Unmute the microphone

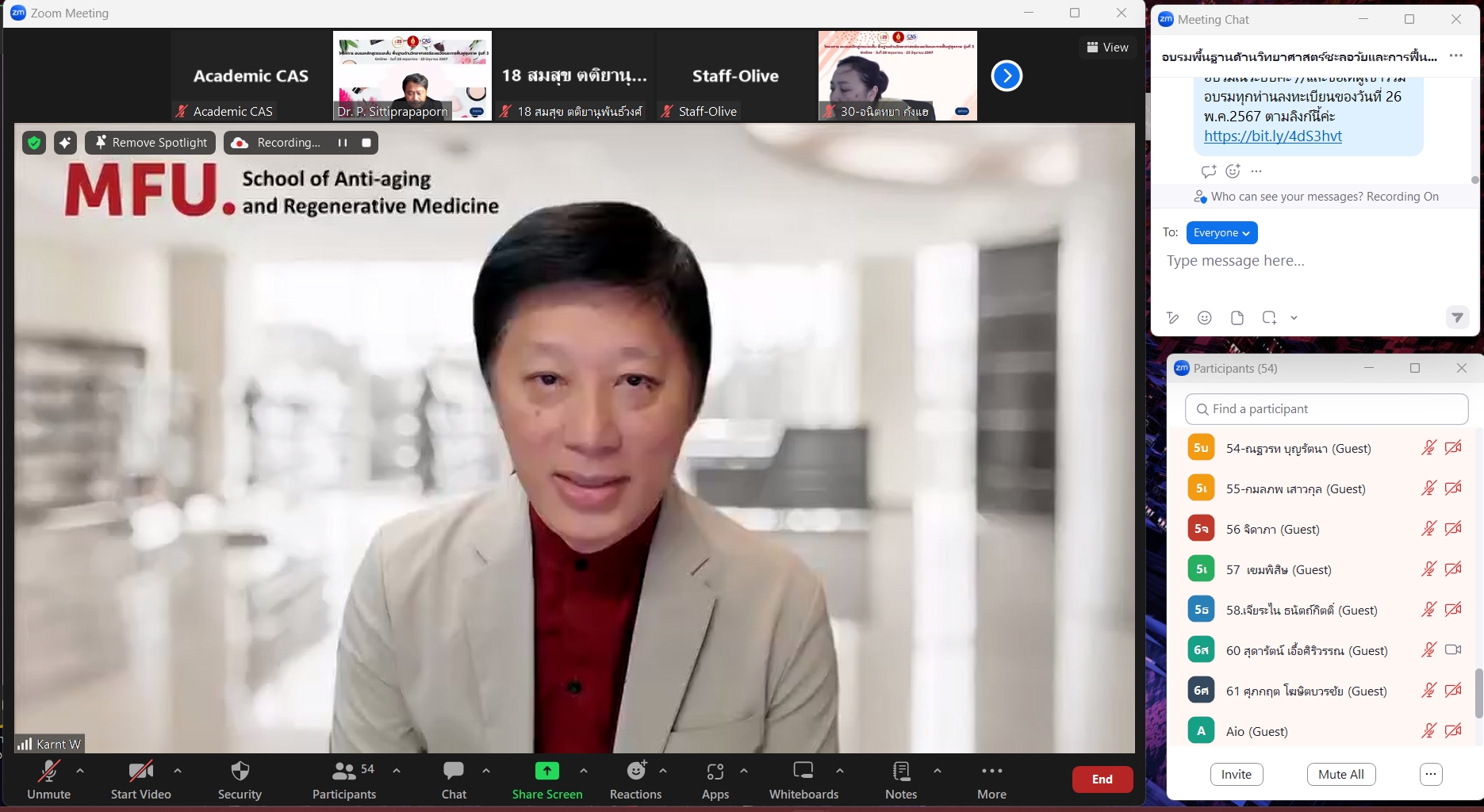(x=48, y=779)
